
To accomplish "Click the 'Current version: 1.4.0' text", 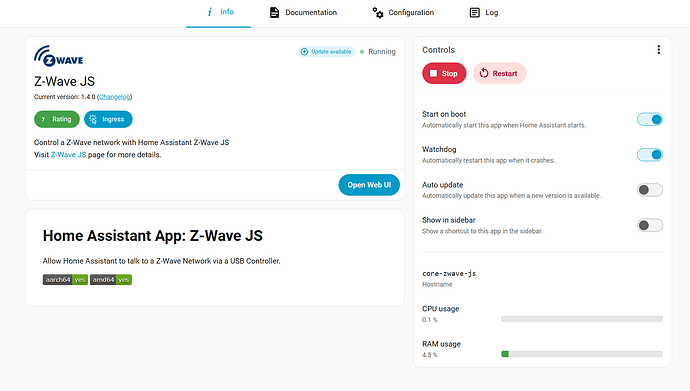I will click(65, 97).
